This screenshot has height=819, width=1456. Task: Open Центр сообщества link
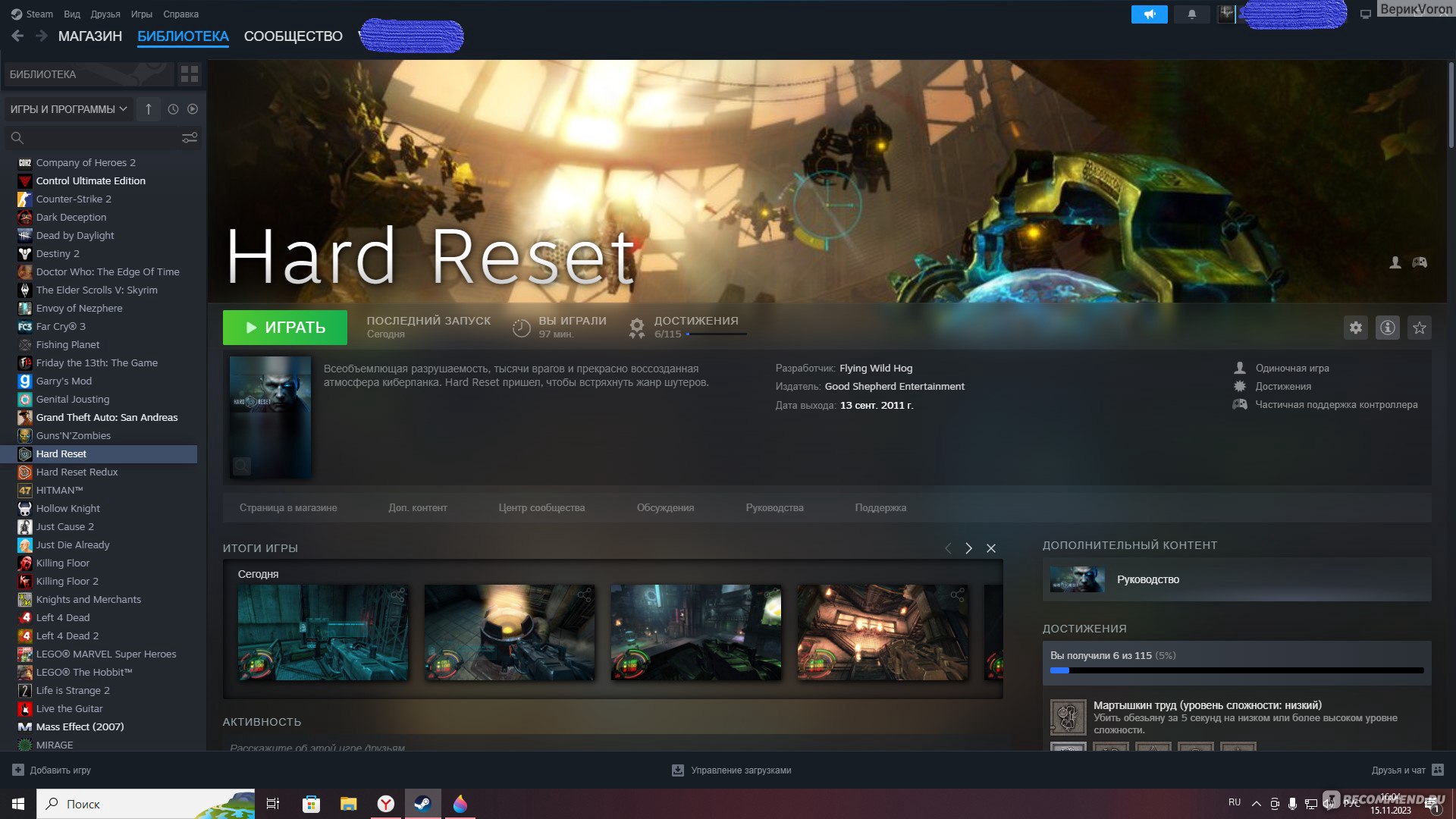[x=541, y=508]
